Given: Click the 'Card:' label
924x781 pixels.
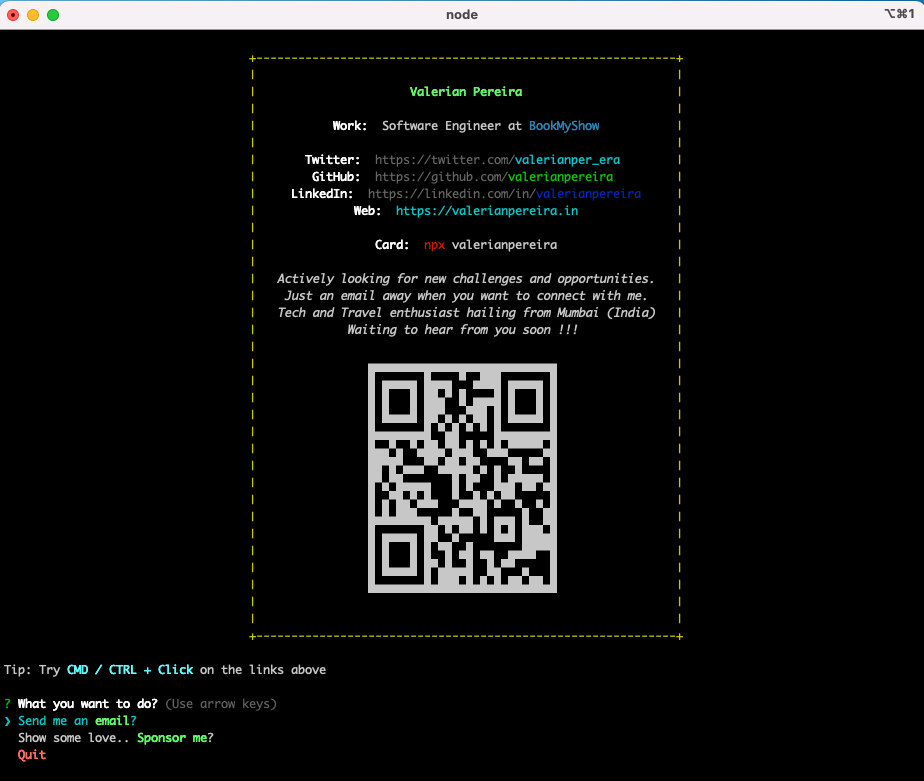Looking at the screenshot, I should [392, 245].
